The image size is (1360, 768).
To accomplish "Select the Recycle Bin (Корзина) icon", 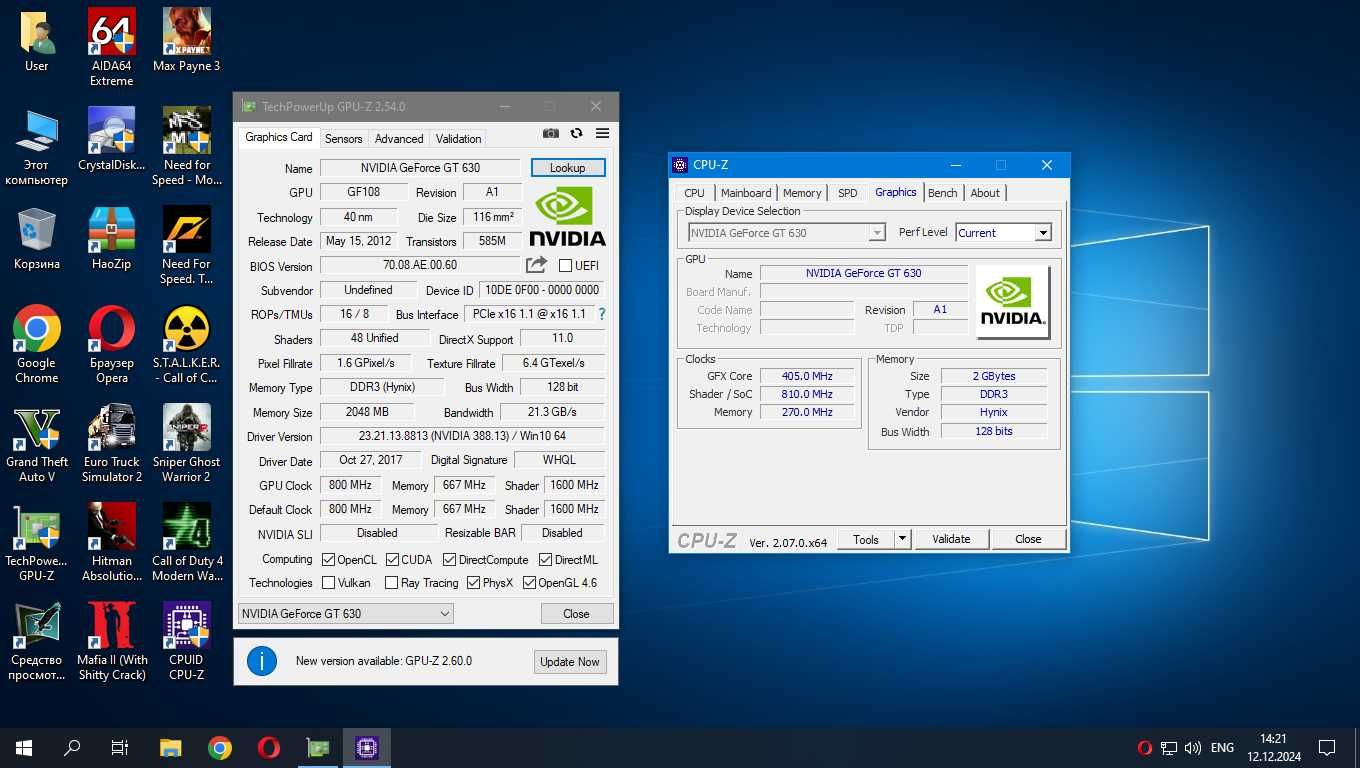I will coord(37,238).
